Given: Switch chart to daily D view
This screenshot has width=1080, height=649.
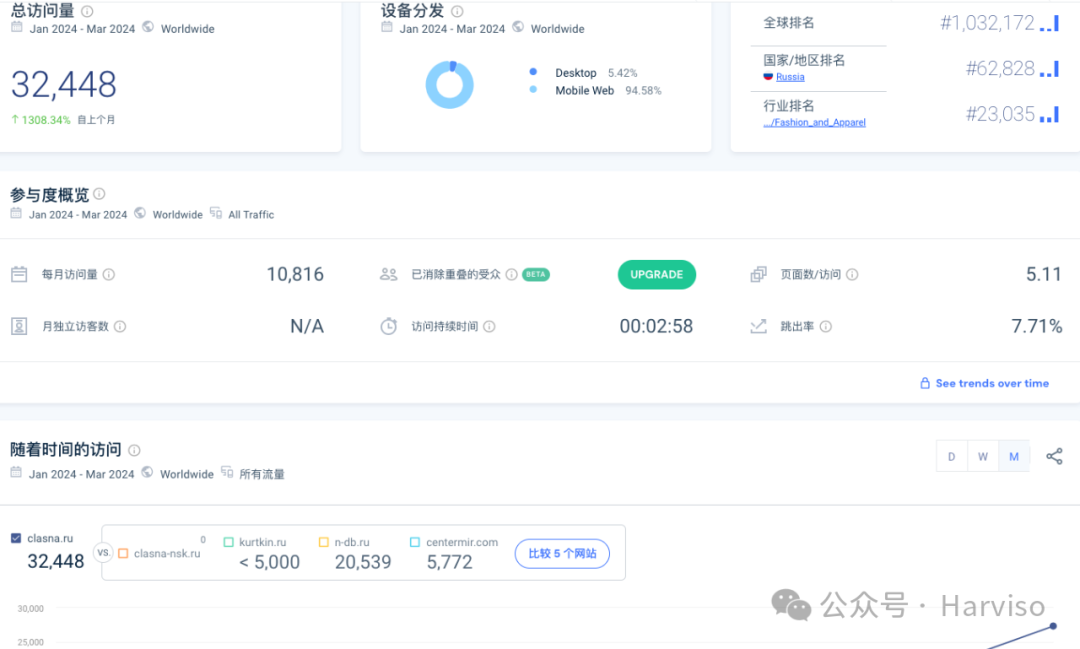Looking at the screenshot, I should coord(951,457).
